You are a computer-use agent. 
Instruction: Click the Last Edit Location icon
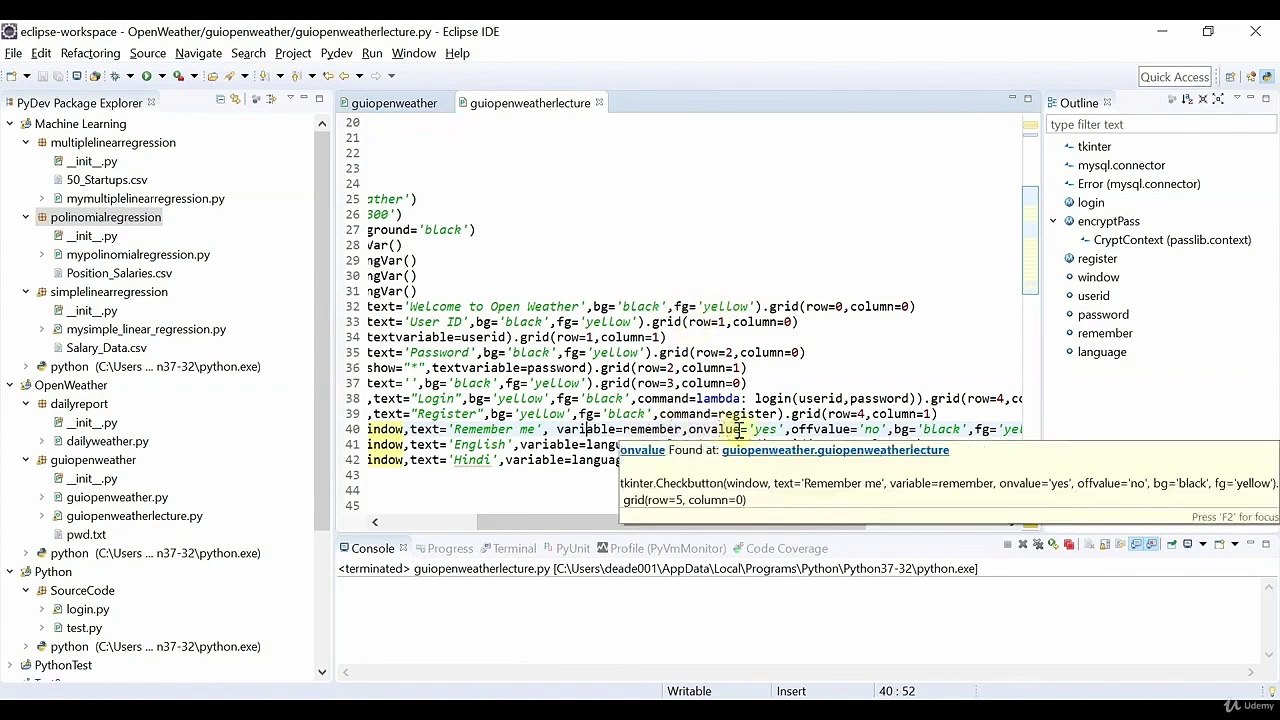tap(328, 76)
